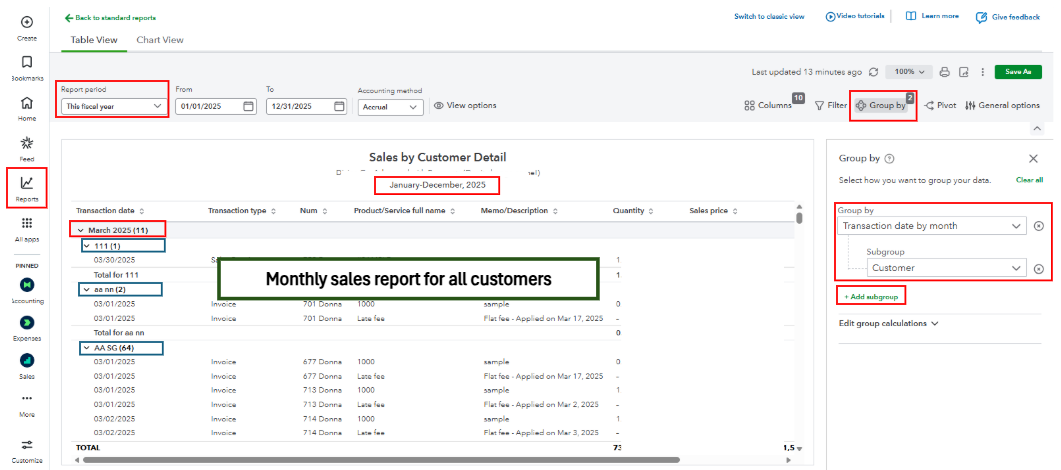The height and width of the screenshot is (470, 1061).
Task: Open the Report period dropdown
Action: [x=112, y=106]
